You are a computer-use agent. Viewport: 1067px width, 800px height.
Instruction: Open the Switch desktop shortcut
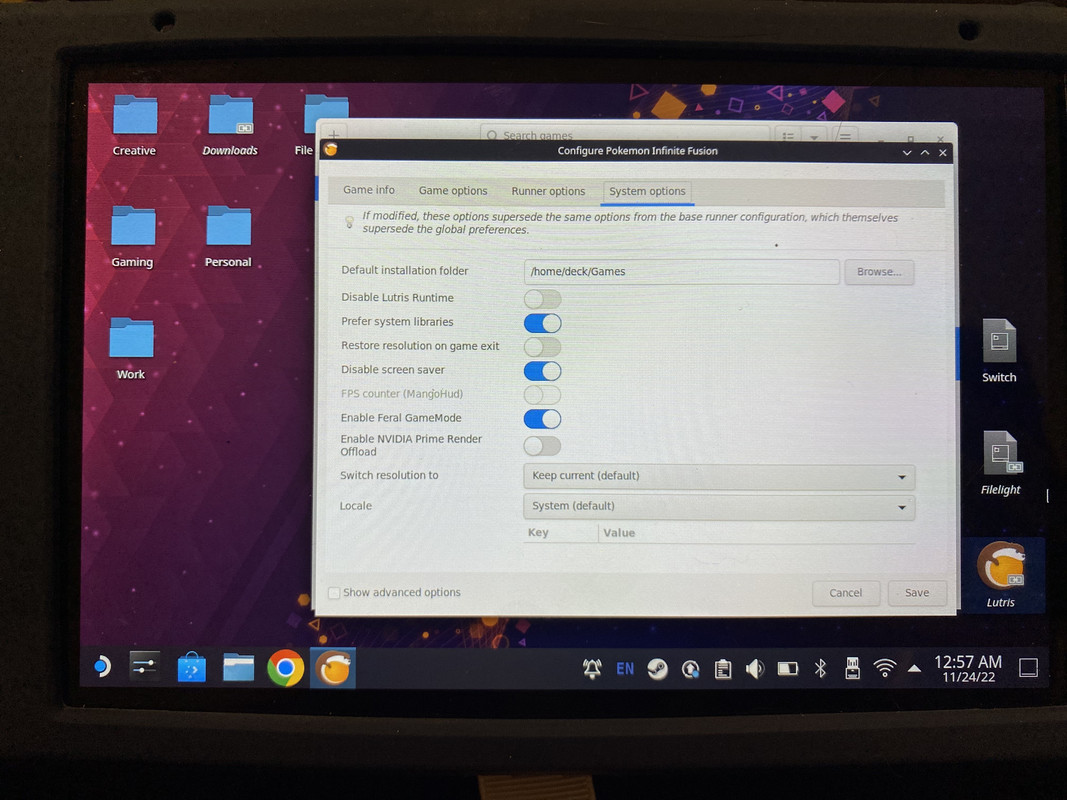999,352
